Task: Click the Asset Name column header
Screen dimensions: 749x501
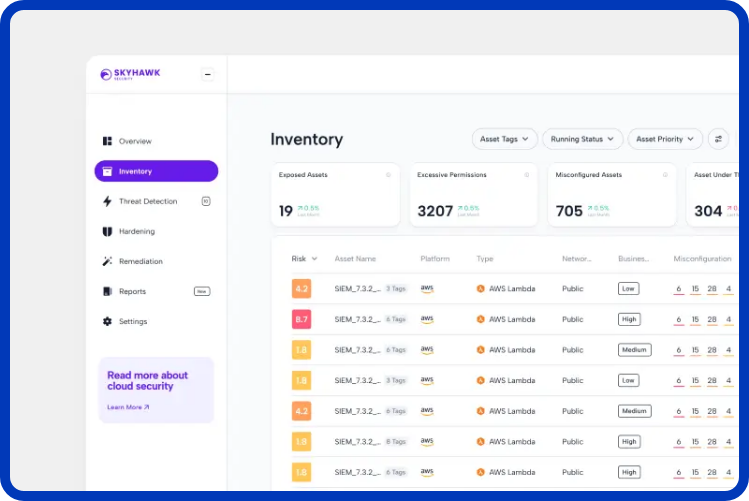Action: pos(355,259)
